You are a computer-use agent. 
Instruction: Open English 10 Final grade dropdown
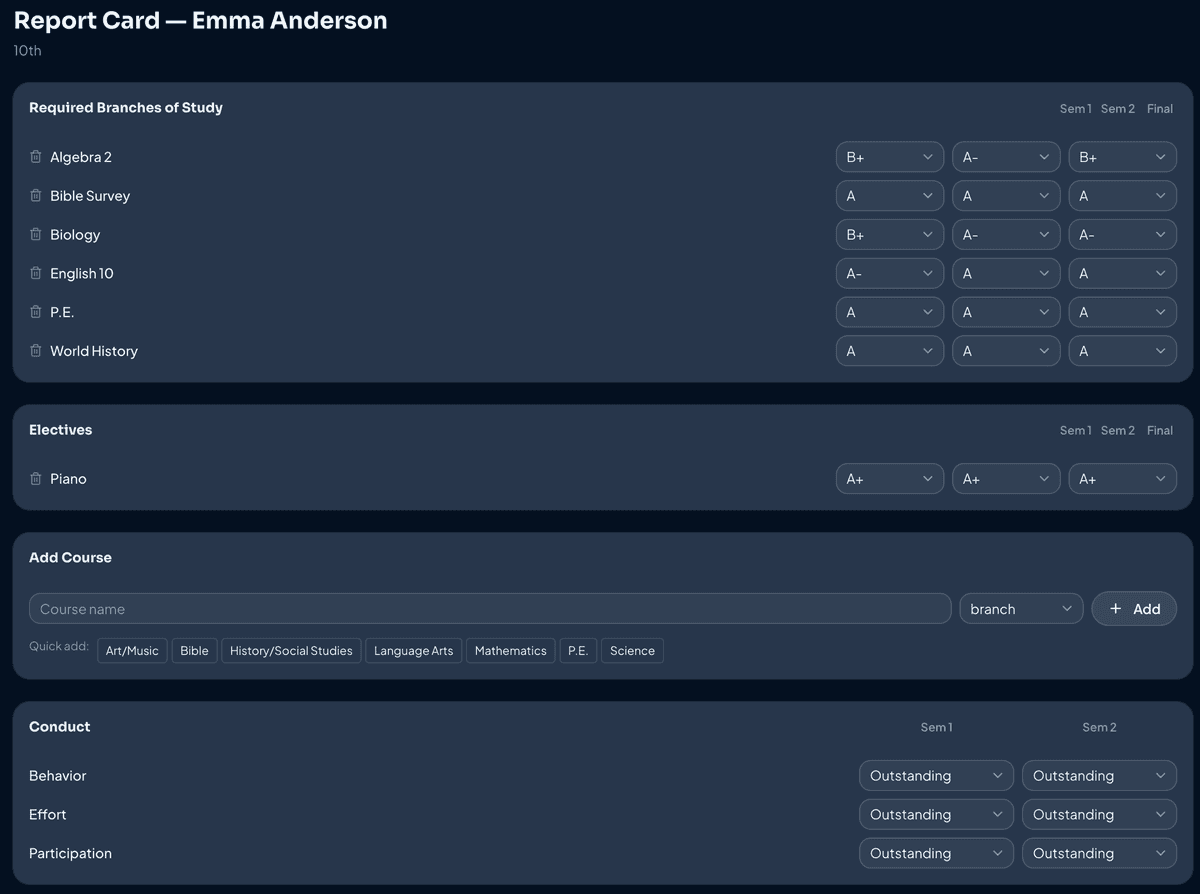(x=1122, y=274)
